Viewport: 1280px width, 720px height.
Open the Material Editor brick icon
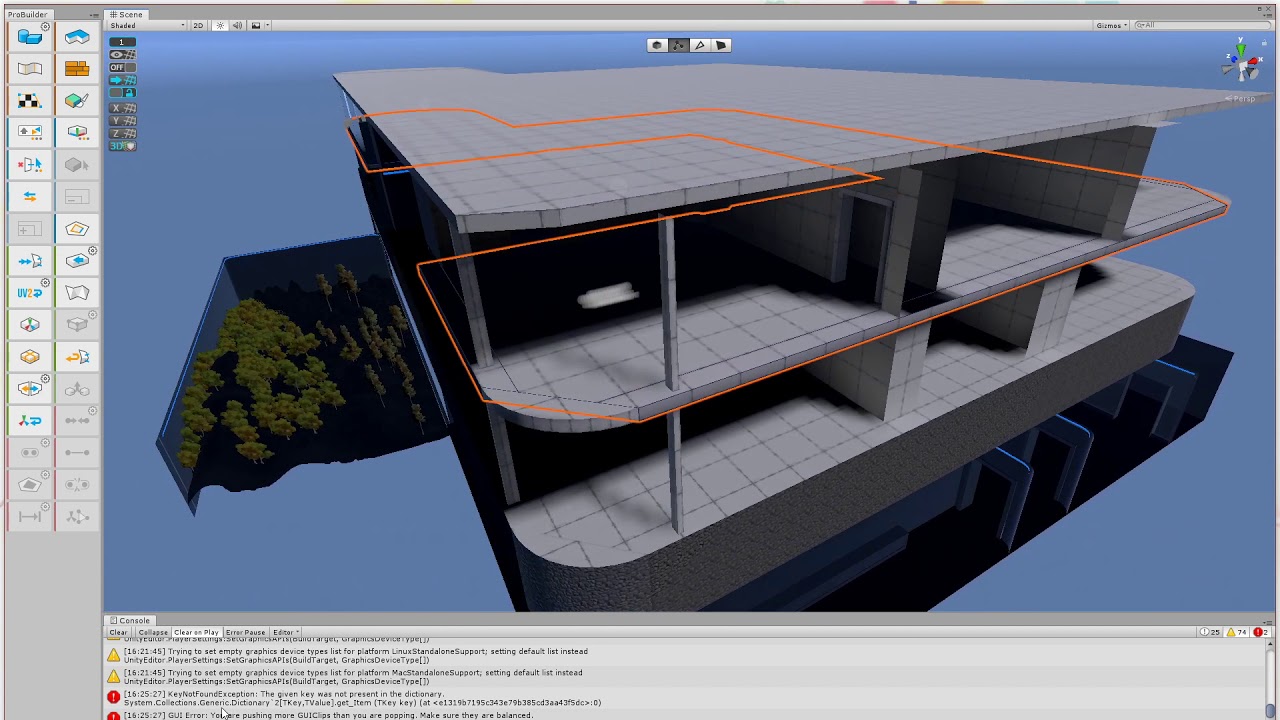click(77, 69)
